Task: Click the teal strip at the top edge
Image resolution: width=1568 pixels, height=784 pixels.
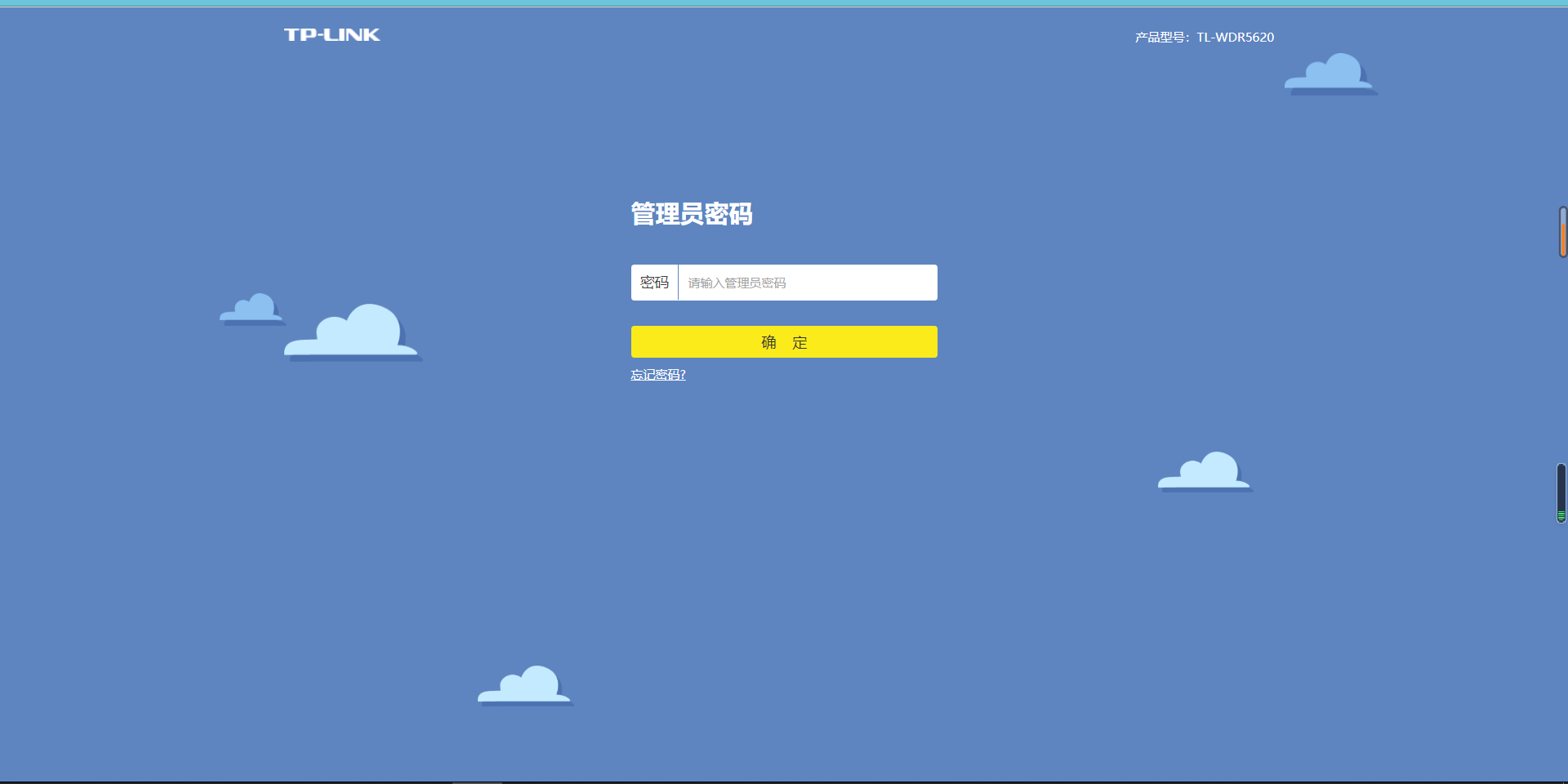Action: pos(784,3)
